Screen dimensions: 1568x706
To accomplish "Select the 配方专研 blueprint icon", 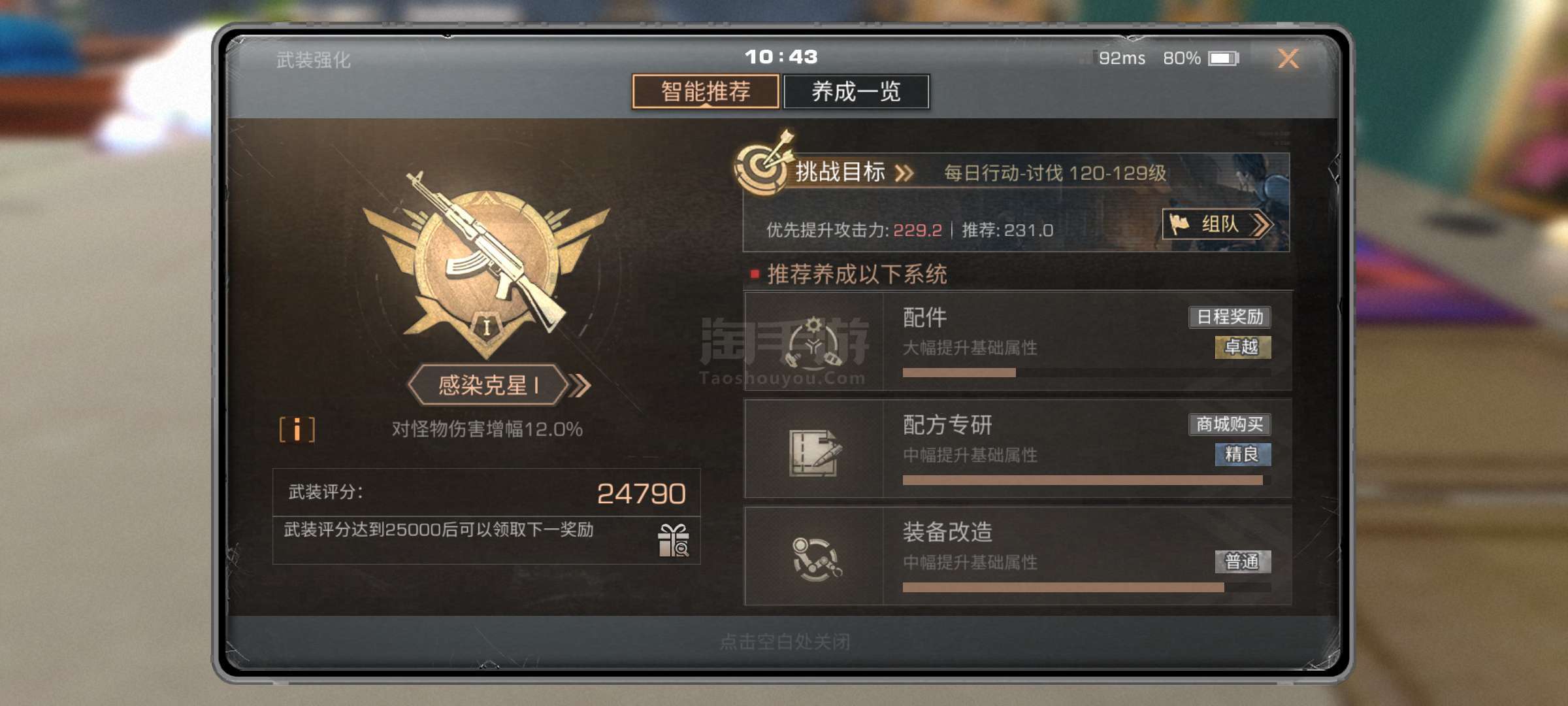I will point(814,451).
